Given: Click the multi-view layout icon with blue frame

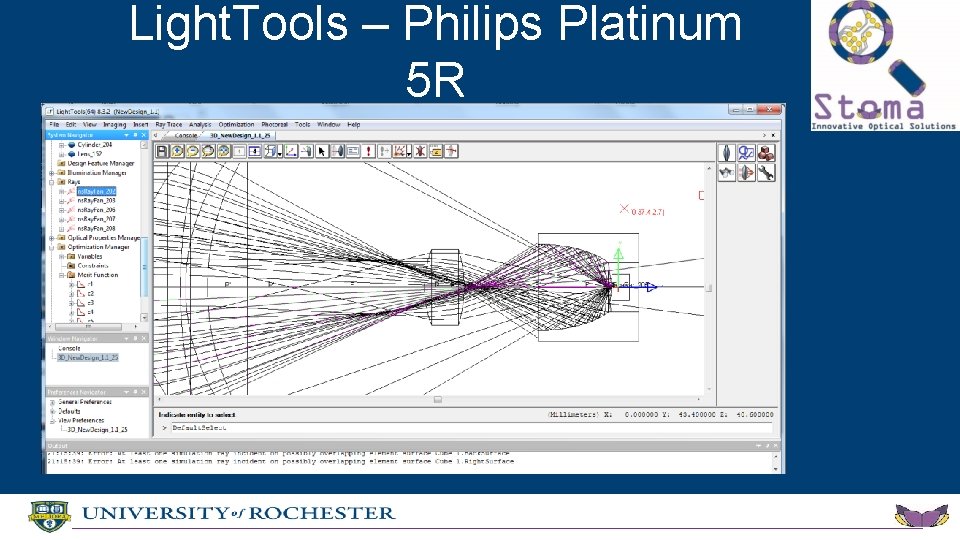Looking at the screenshot, I should coord(255,151).
